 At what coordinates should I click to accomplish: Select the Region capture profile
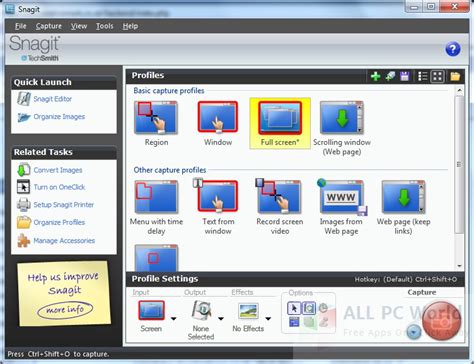click(156, 124)
